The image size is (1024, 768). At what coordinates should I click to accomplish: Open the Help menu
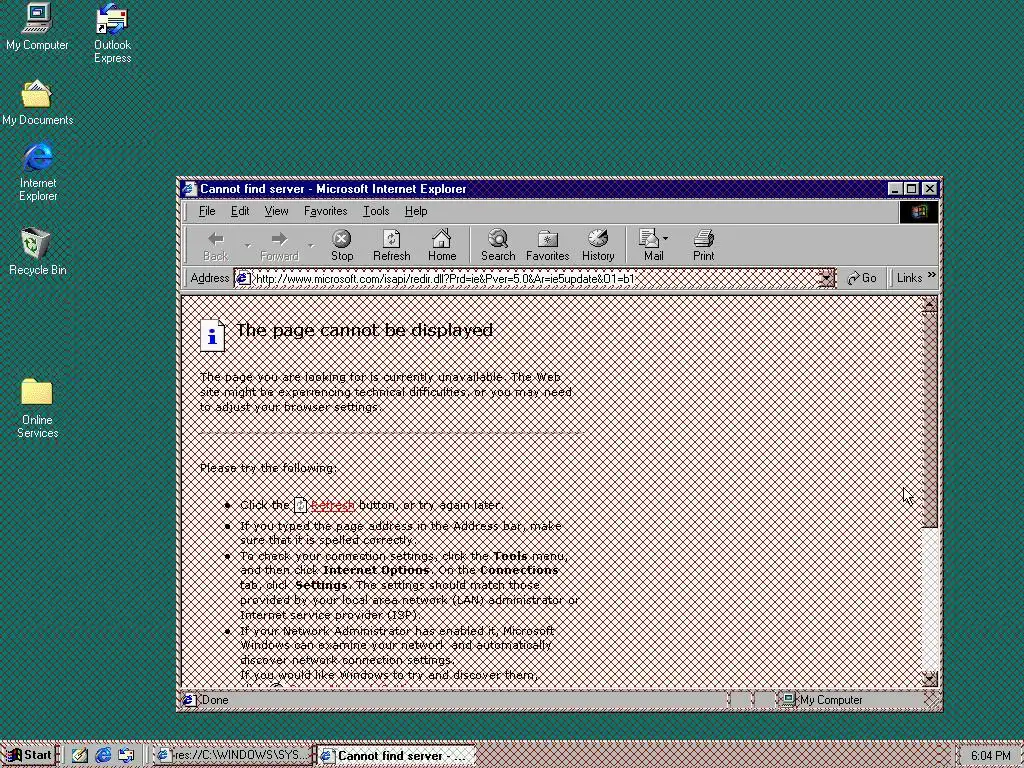click(416, 211)
